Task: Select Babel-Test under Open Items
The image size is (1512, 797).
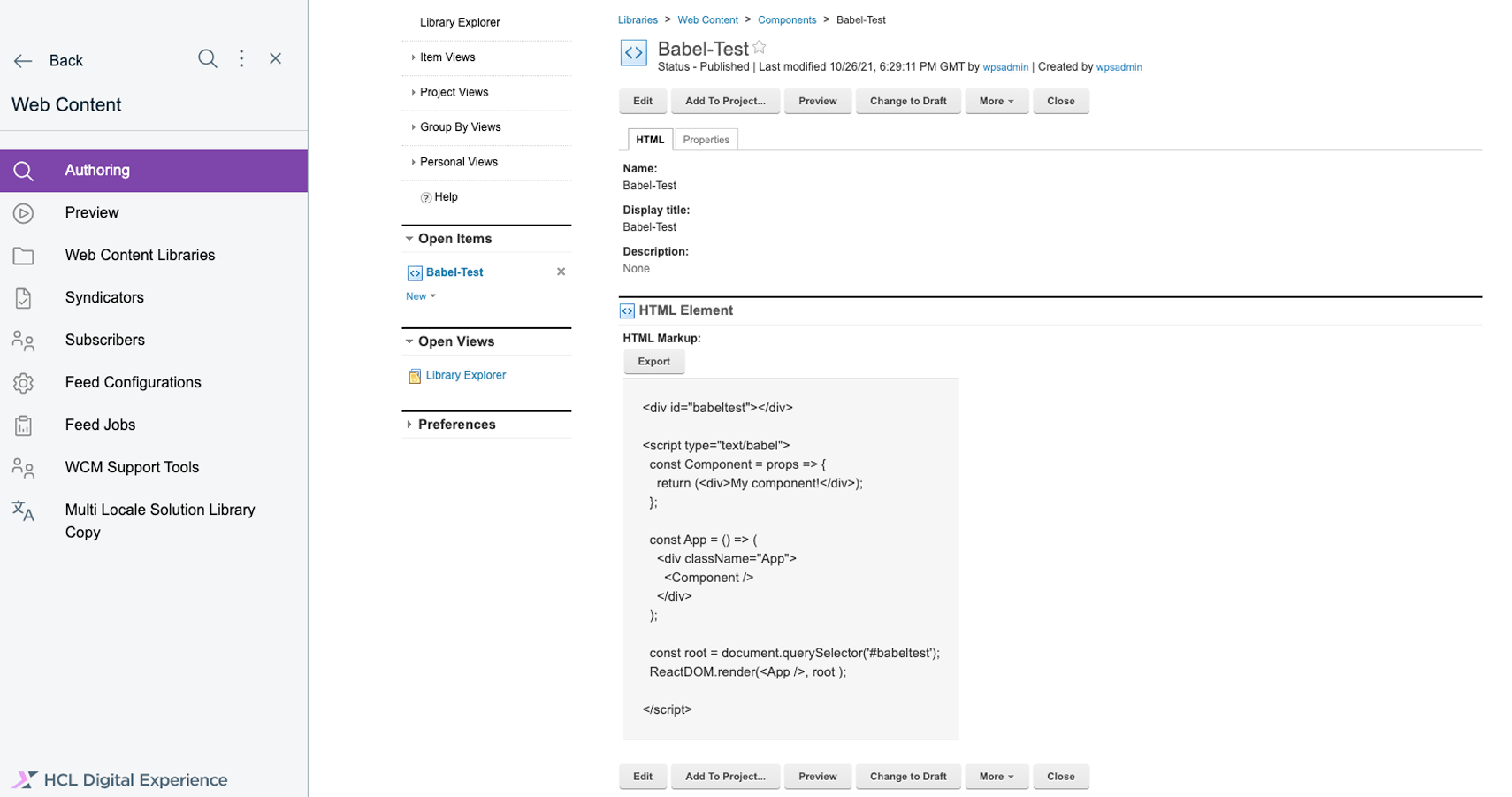Action: (454, 272)
